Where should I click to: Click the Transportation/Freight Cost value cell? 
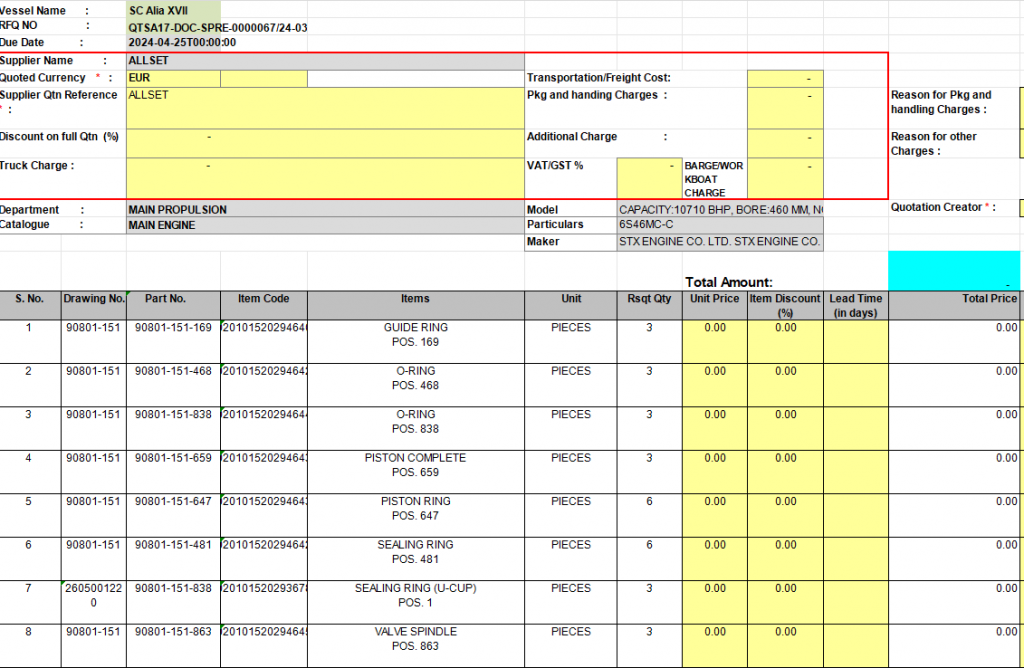point(785,78)
